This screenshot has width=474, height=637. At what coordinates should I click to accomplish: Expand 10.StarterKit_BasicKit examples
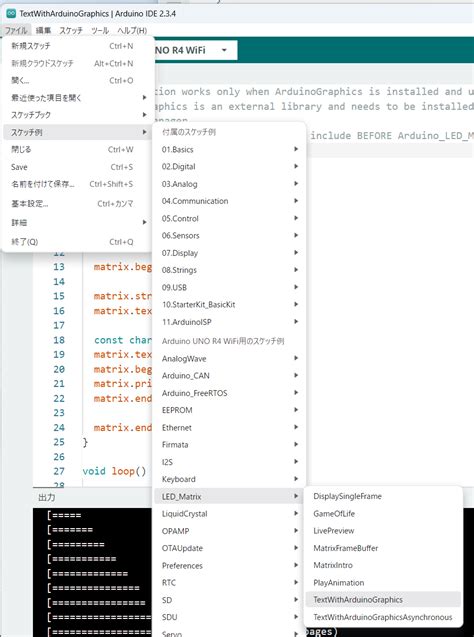click(x=229, y=305)
